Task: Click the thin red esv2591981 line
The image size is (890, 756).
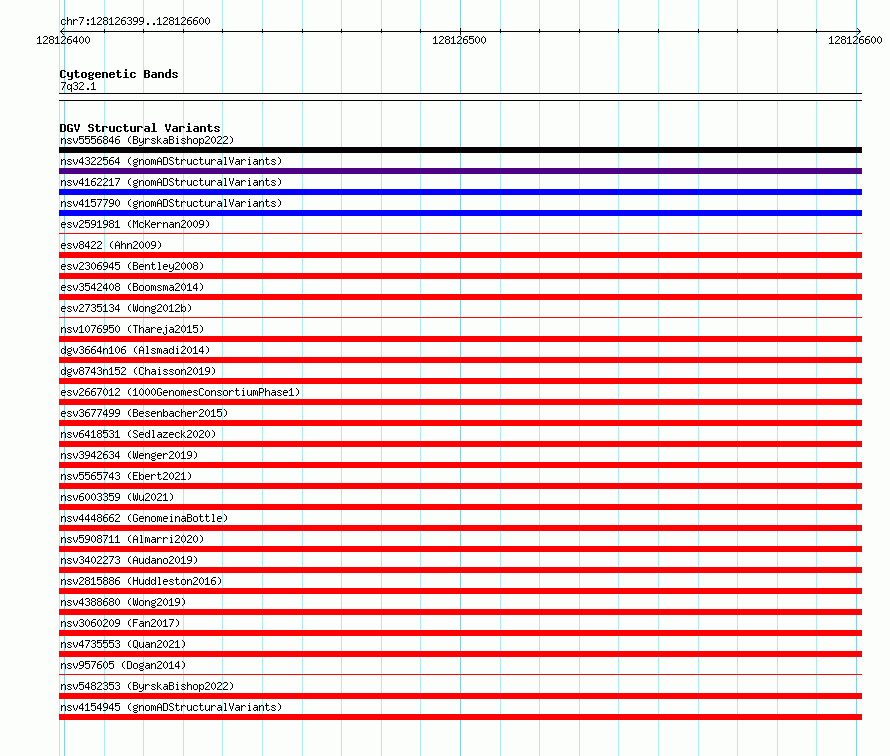Action: [x=460, y=233]
